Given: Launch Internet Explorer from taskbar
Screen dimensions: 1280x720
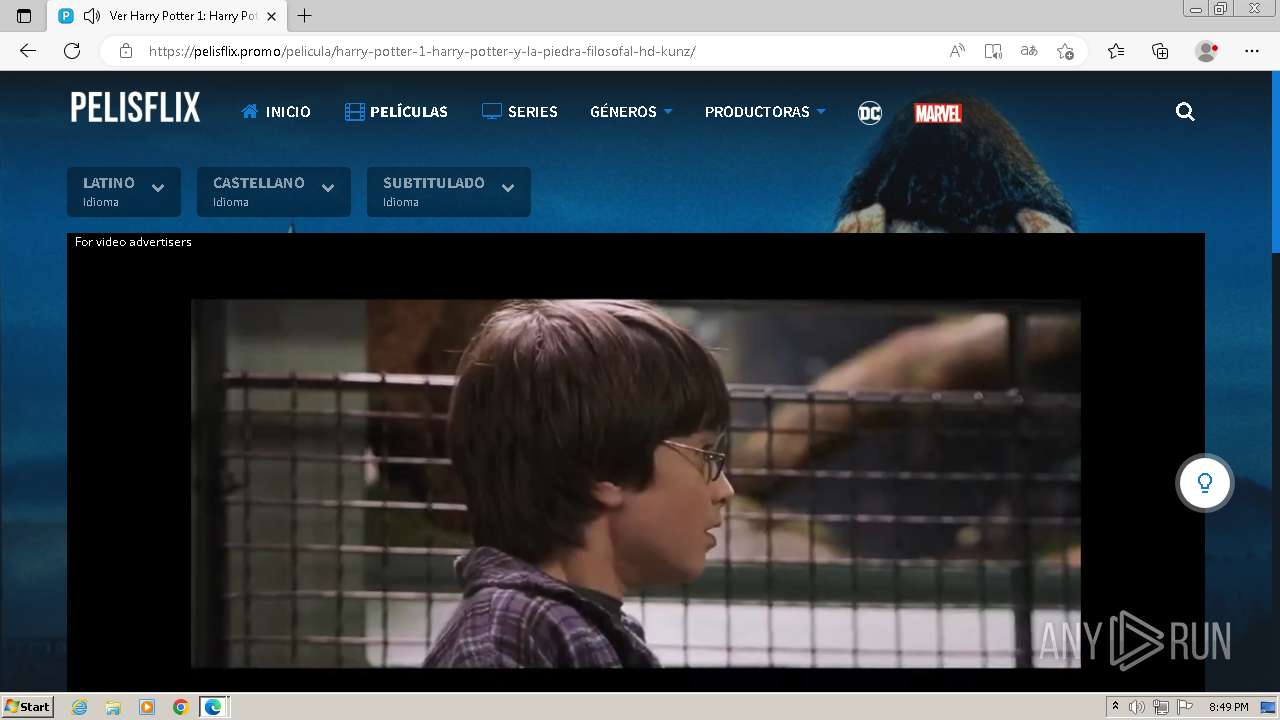Looking at the screenshot, I should [x=79, y=707].
